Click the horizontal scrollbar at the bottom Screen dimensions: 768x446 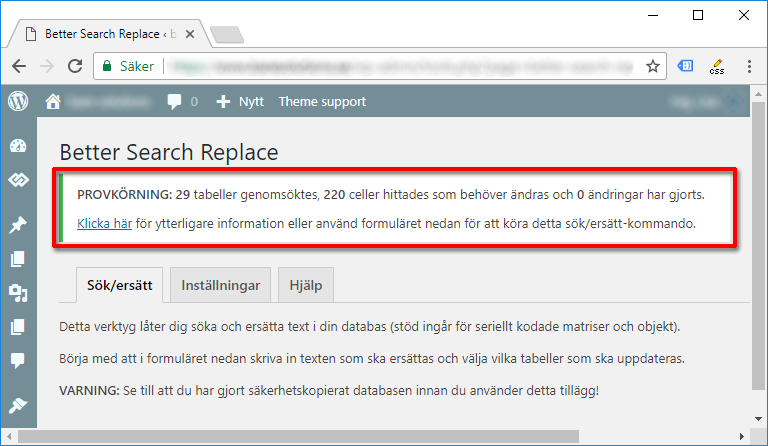pyautogui.click(x=380, y=436)
